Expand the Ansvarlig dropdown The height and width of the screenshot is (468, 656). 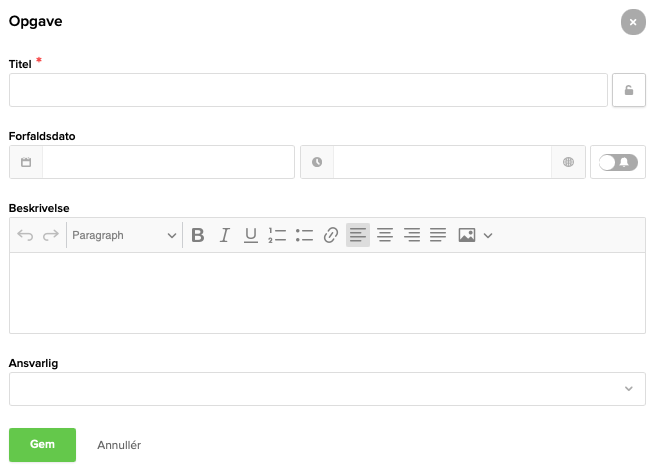point(628,389)
